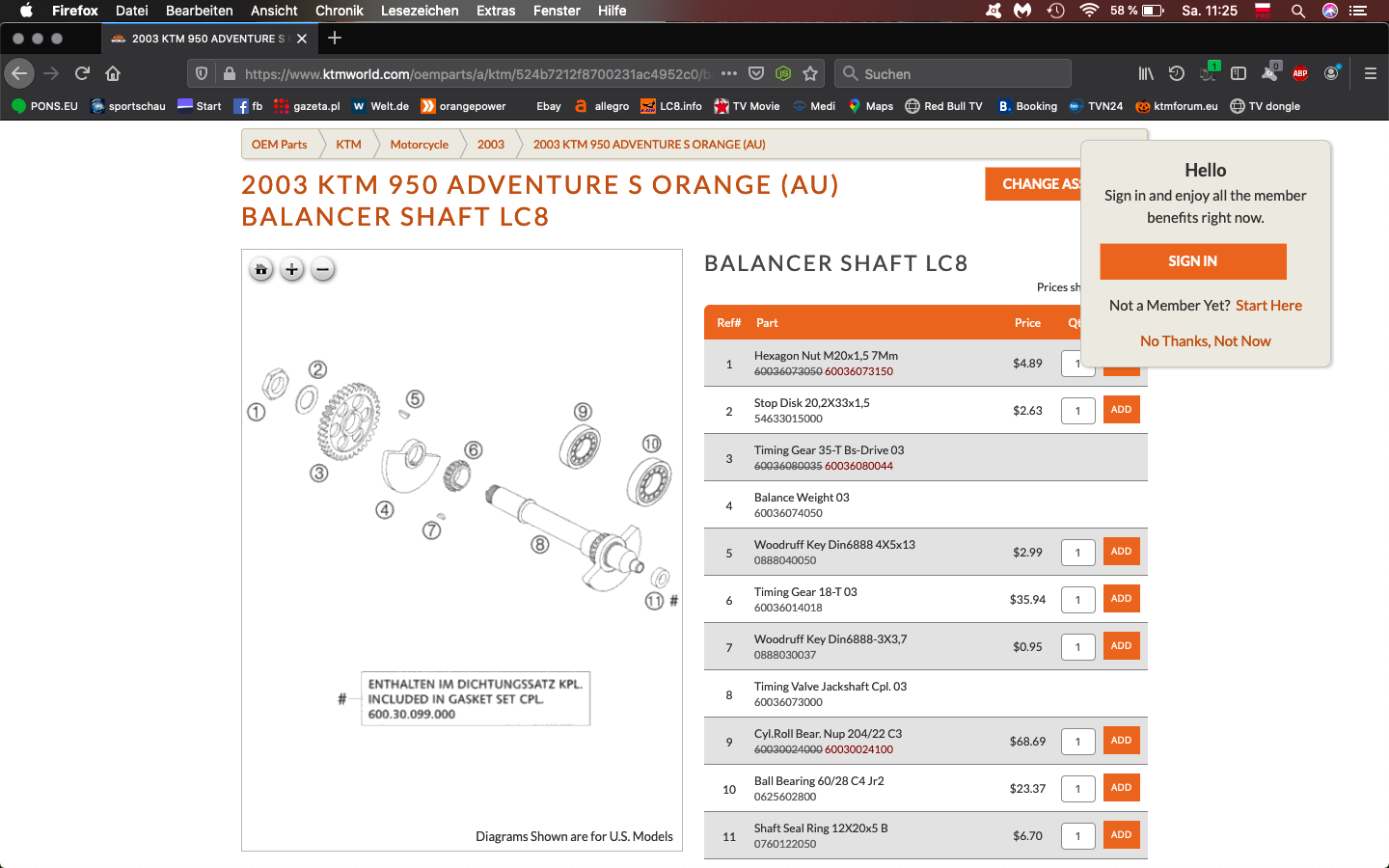
Task: Reset diagram view with home icon
Action: click(x=260, y=270)
